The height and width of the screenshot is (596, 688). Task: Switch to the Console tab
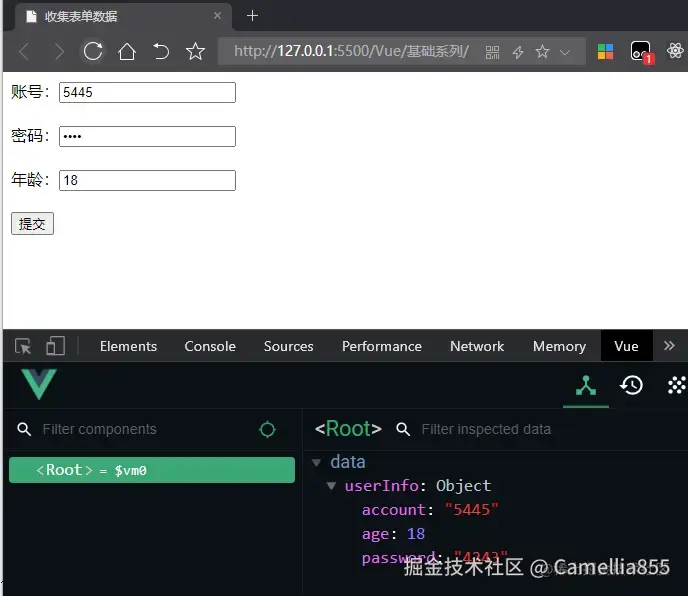coord(210,346)
